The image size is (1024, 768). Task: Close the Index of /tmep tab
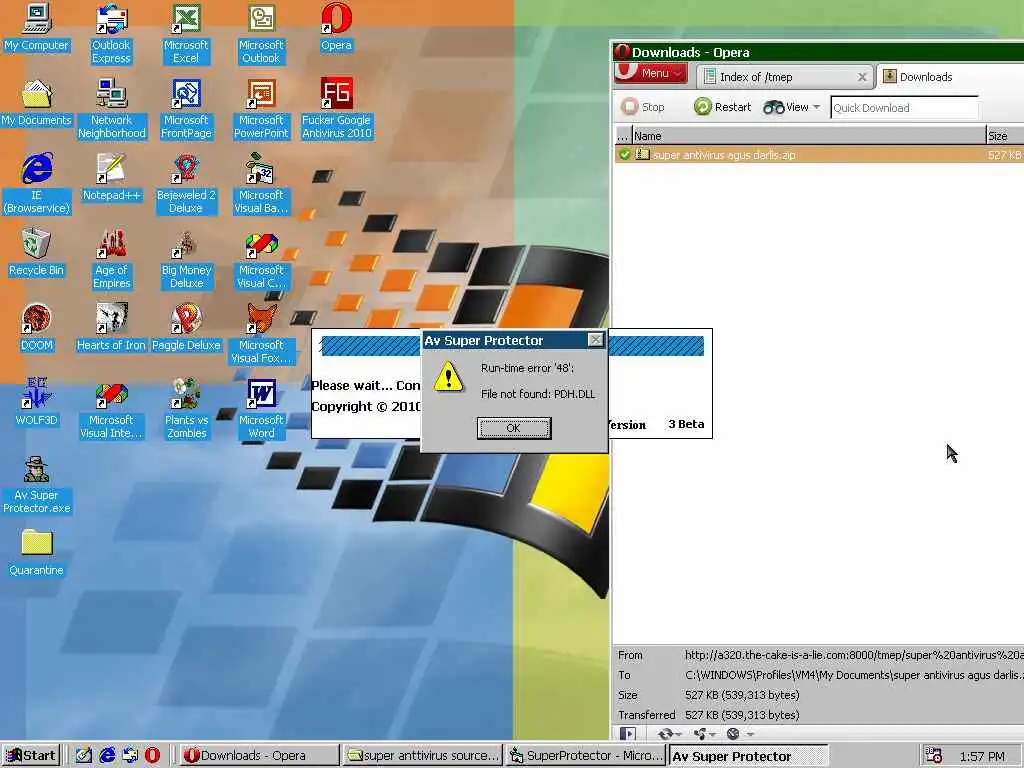coord(862,77)
